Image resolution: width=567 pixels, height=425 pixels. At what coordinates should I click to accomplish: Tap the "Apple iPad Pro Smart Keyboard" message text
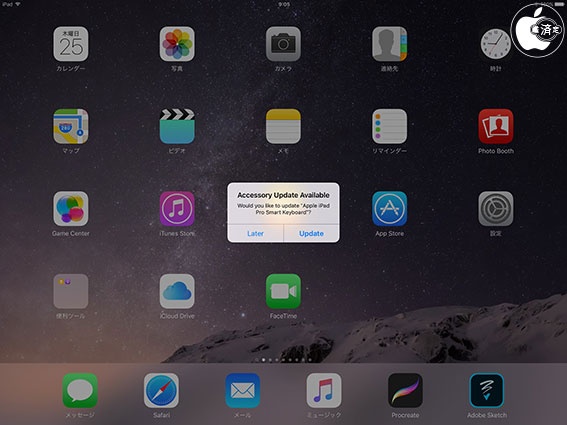[283, 209]
